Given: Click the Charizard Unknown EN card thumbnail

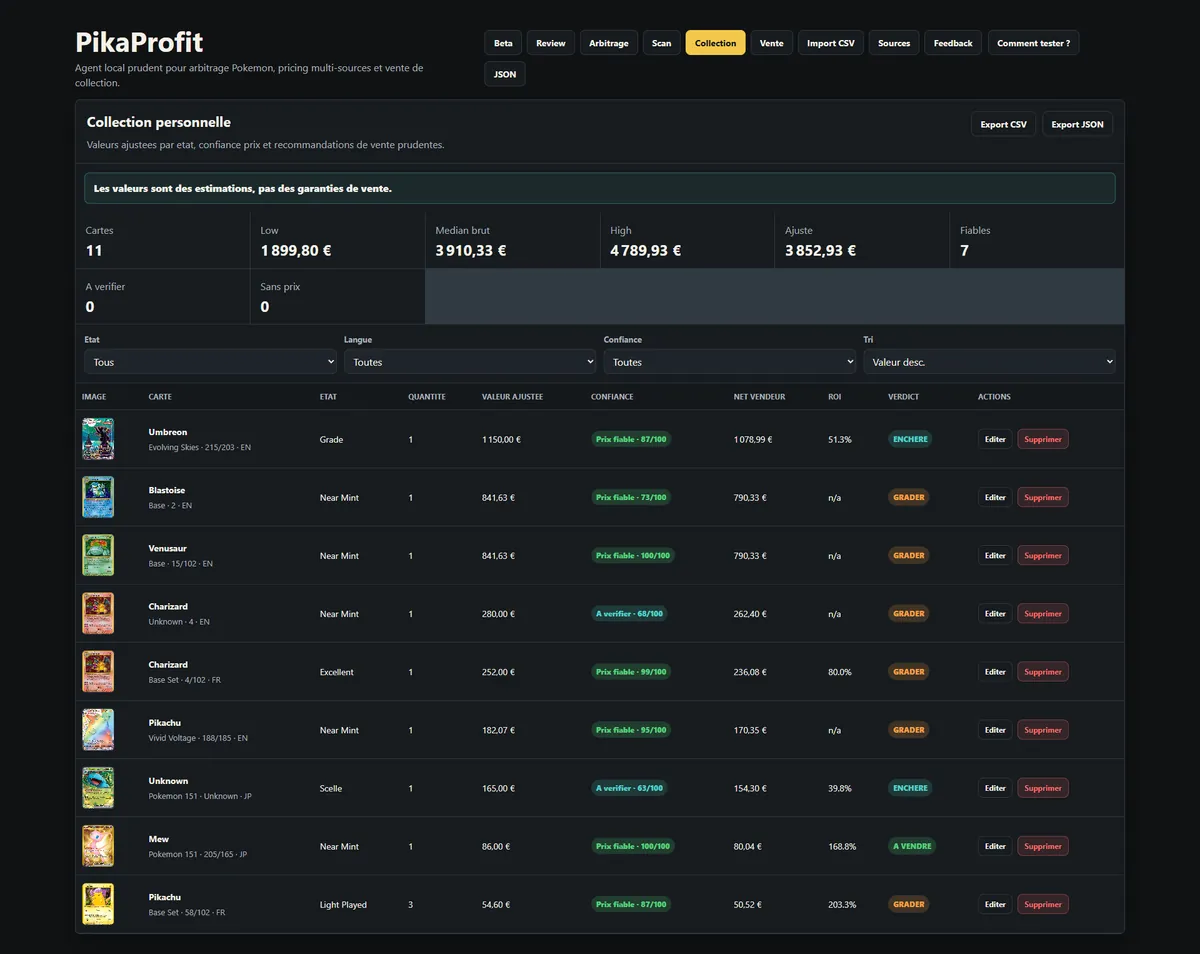Looking at the screenshot, I should [x=98, y=613].
